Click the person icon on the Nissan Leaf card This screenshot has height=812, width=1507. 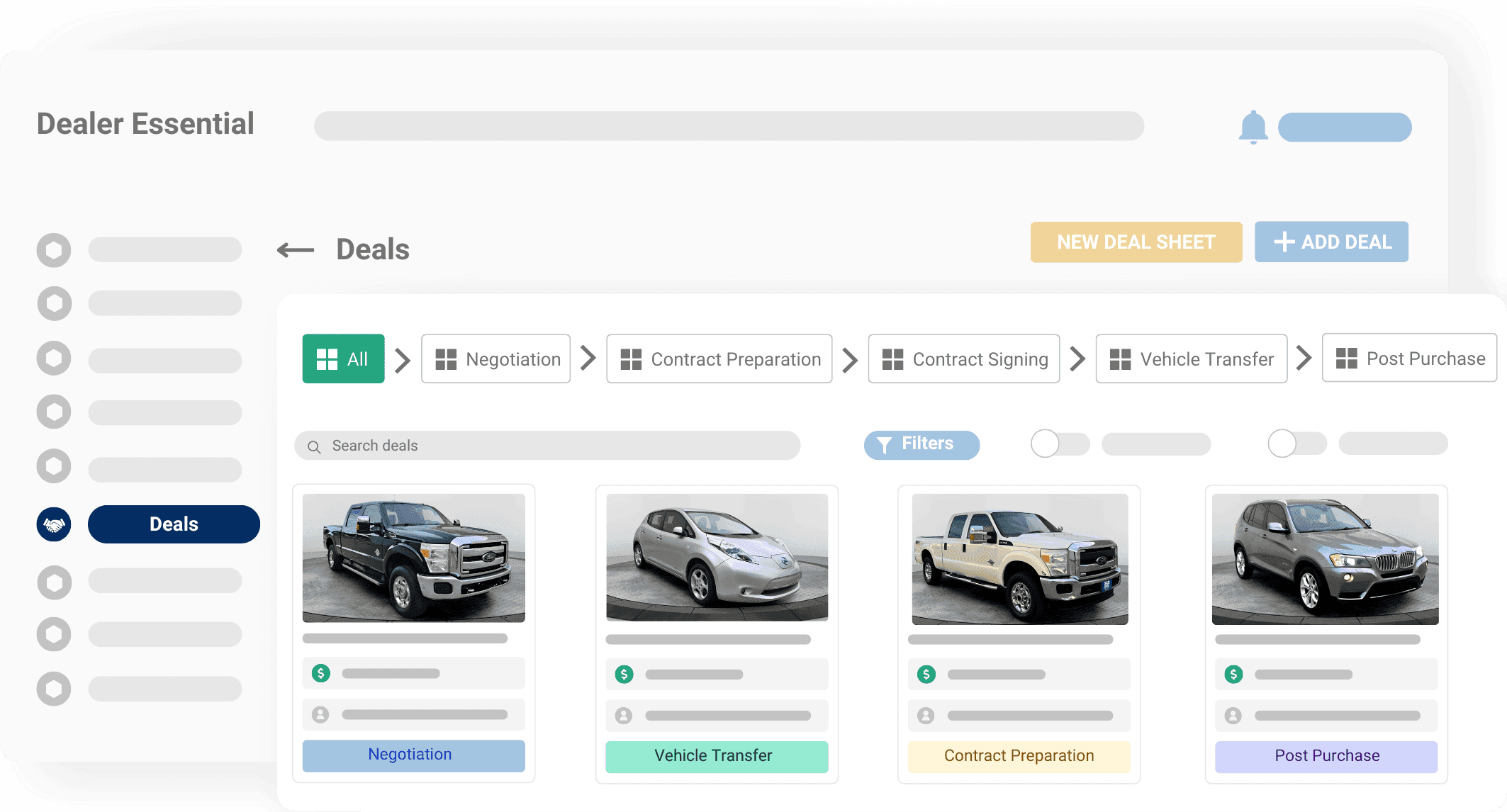coord(624,715)
